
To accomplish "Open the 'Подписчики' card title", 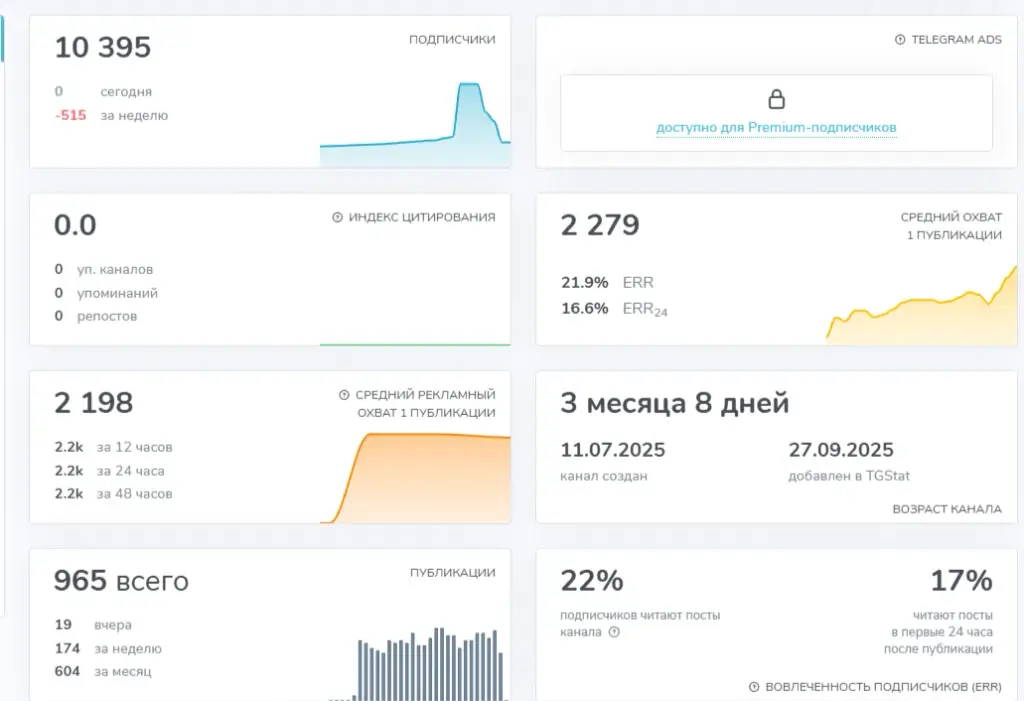I will pos(452,40).
